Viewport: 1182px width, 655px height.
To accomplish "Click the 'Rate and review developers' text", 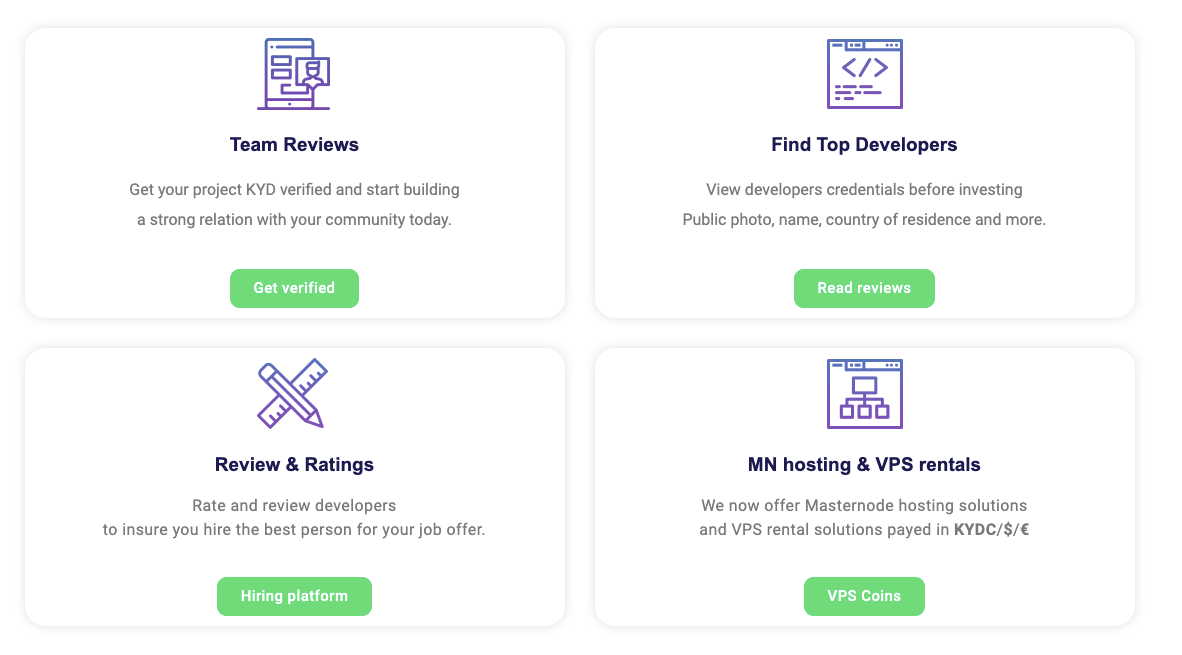I will coord(294,506).
